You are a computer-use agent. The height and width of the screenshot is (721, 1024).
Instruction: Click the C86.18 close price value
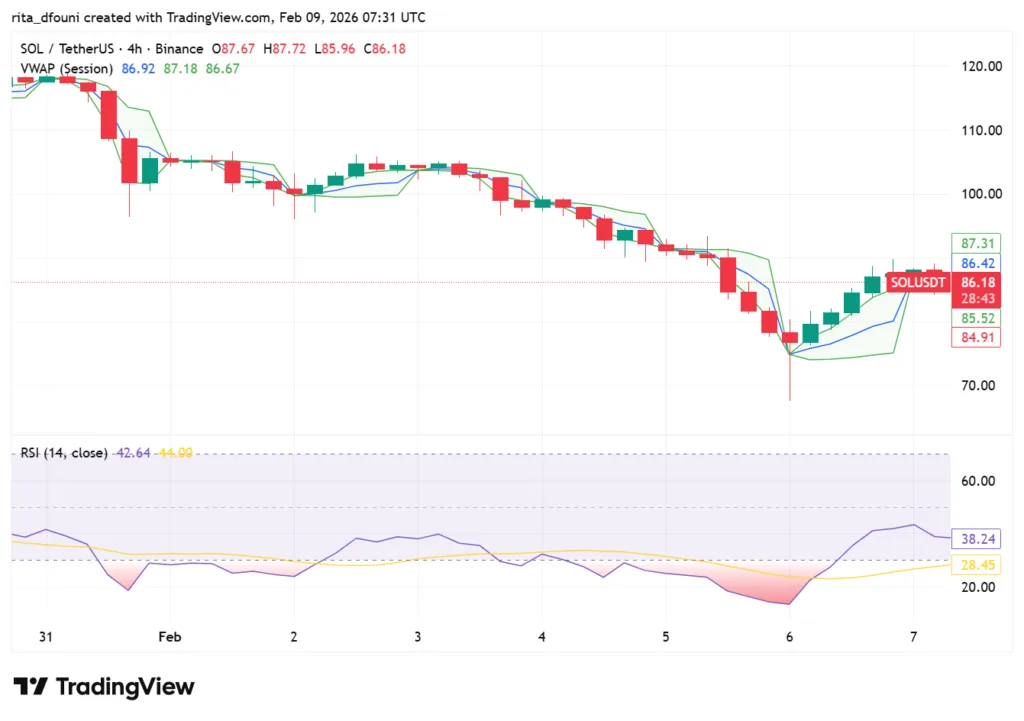point(384,48)
